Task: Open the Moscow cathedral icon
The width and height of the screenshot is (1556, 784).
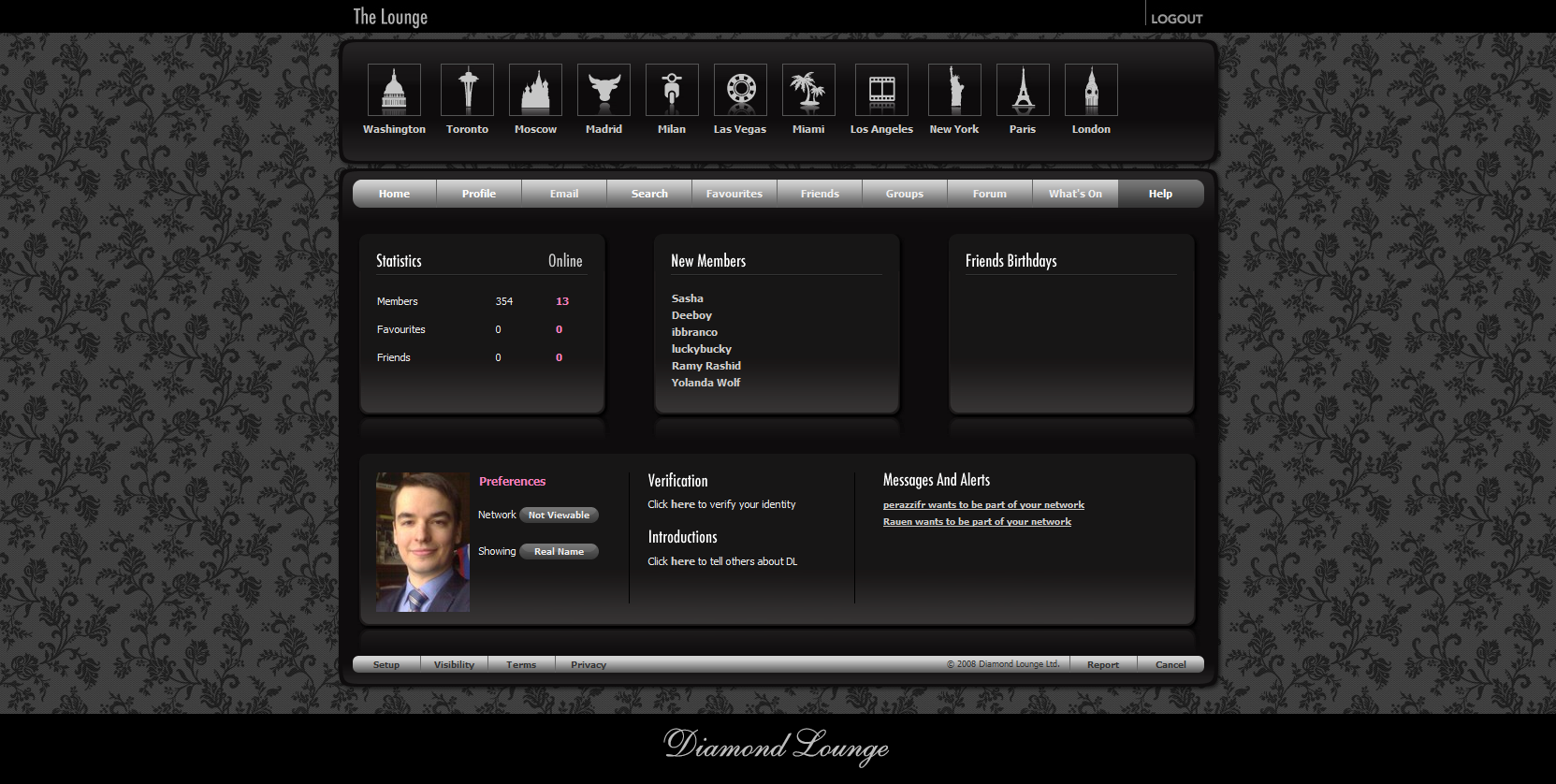Action: coord(535,90)
